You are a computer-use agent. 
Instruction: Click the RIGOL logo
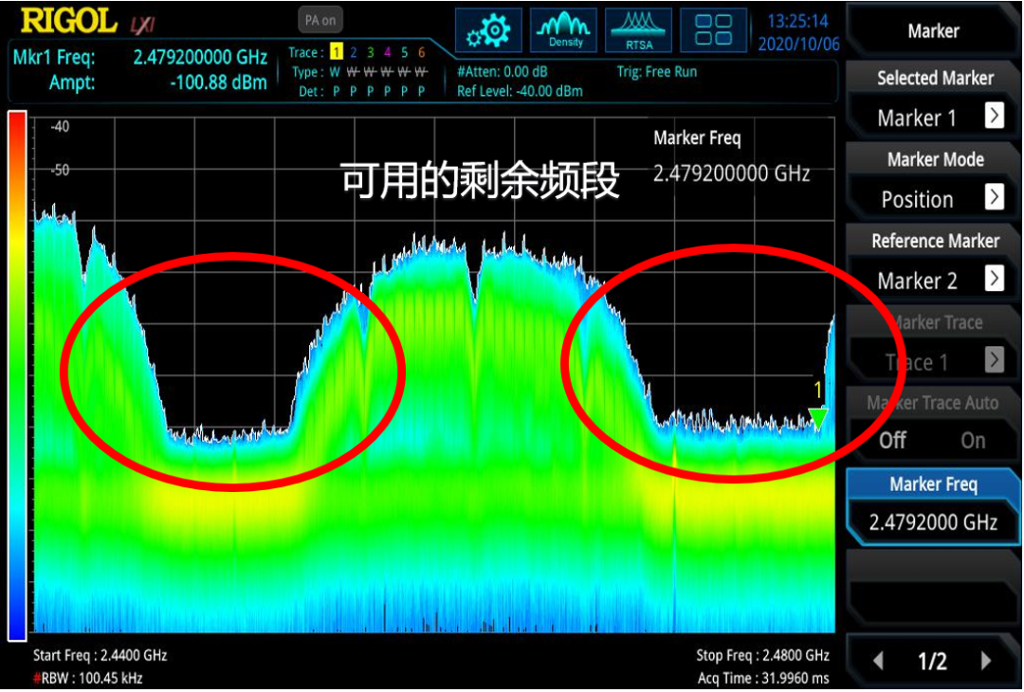click(68, 20)
